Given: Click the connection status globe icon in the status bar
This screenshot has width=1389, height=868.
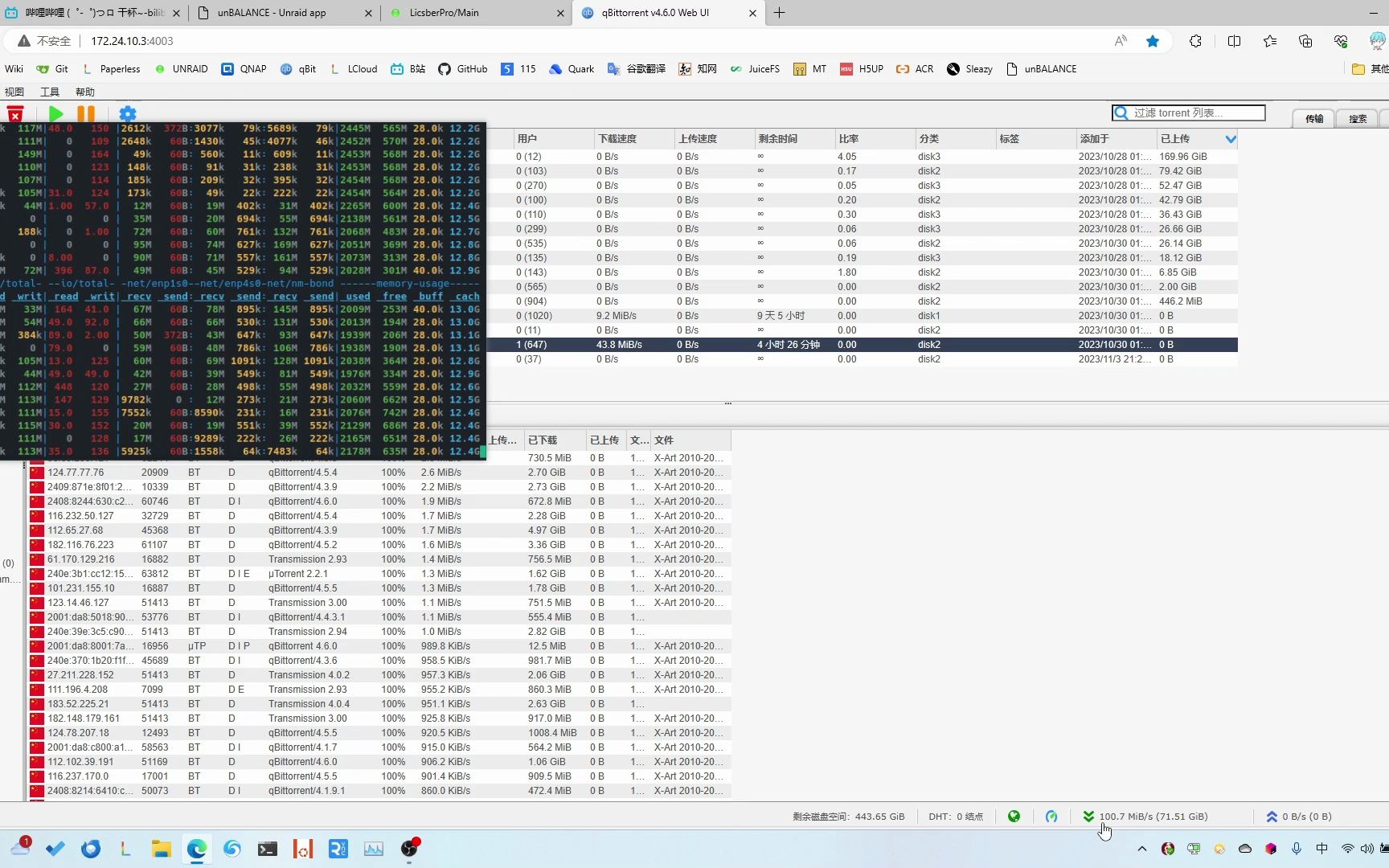Looking at the screenshot, I should 1014,817.
